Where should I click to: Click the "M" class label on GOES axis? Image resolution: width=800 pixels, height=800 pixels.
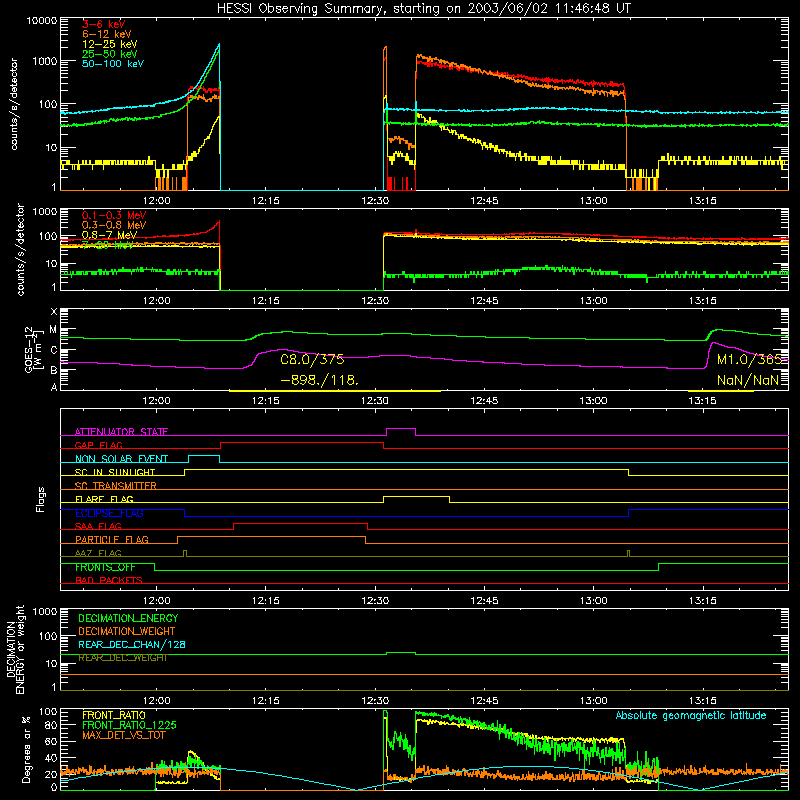click(53, 330)
